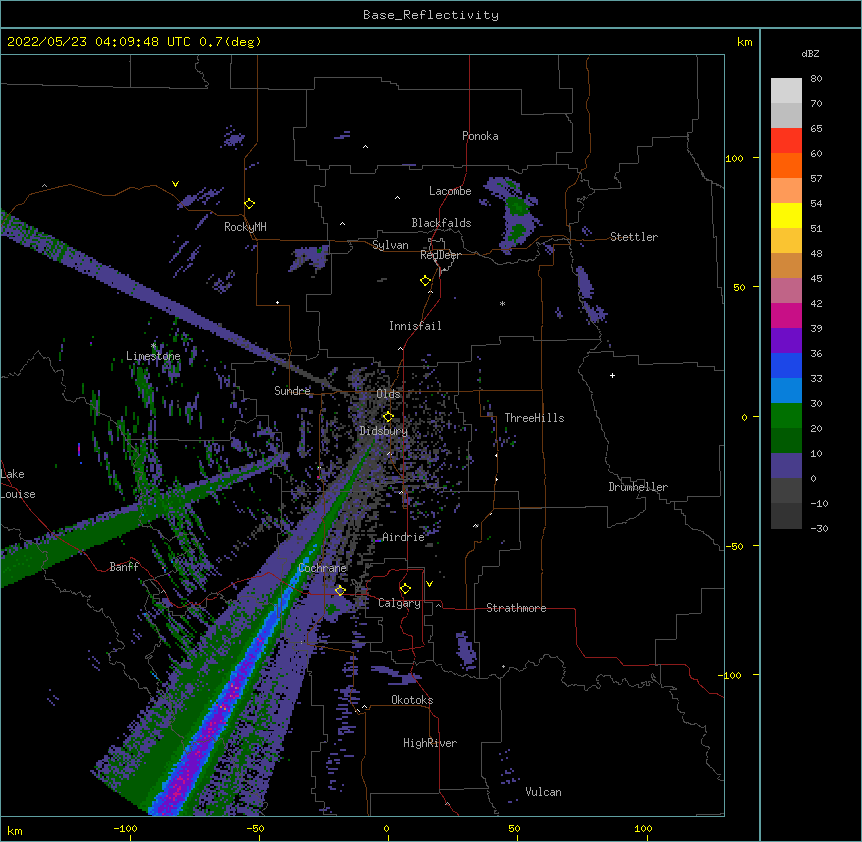
Task: Click the yellow V marker east of Calgary
Action: [x=429, y=584]
